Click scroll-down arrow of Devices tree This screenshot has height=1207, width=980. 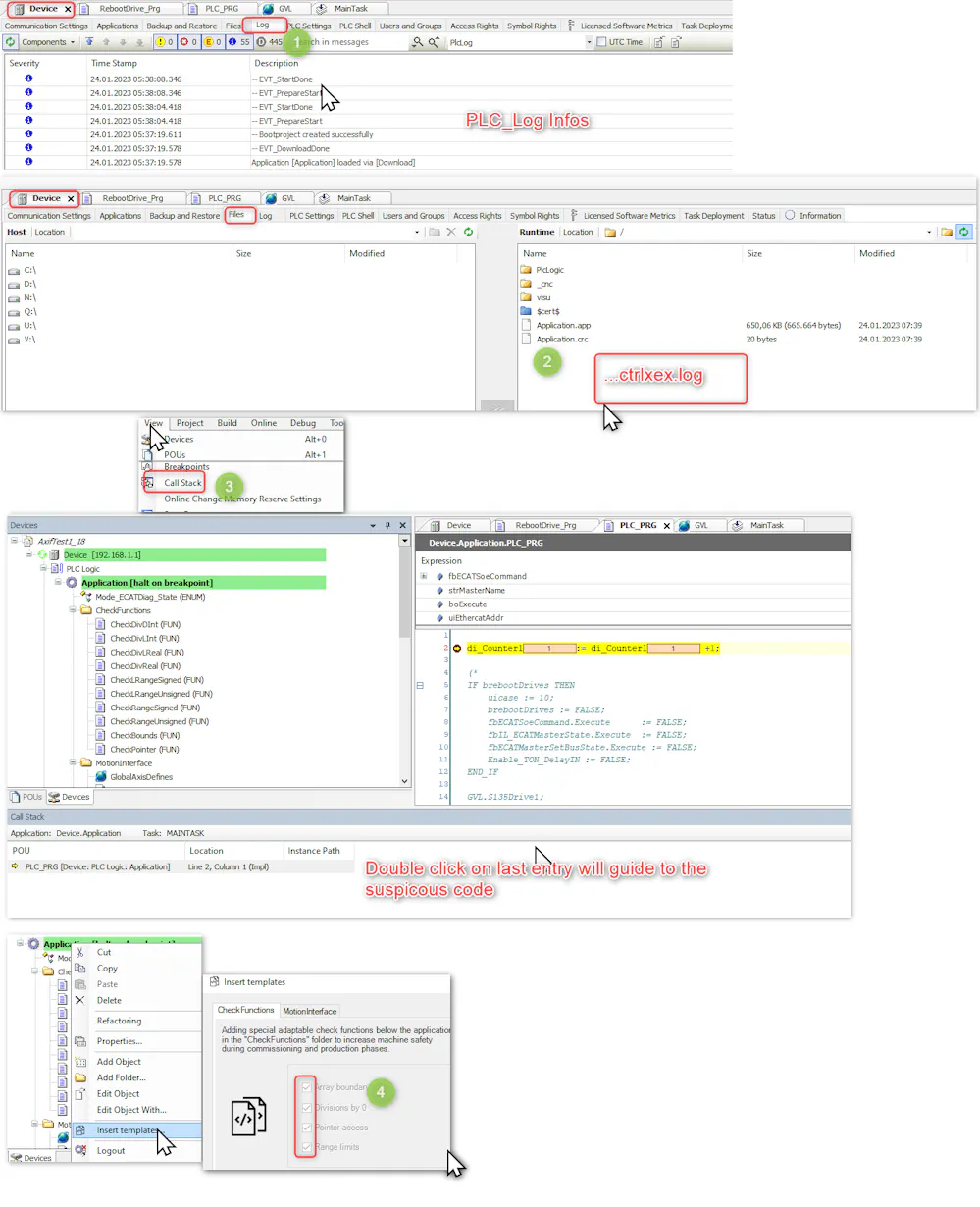click(x=405, y=781)
